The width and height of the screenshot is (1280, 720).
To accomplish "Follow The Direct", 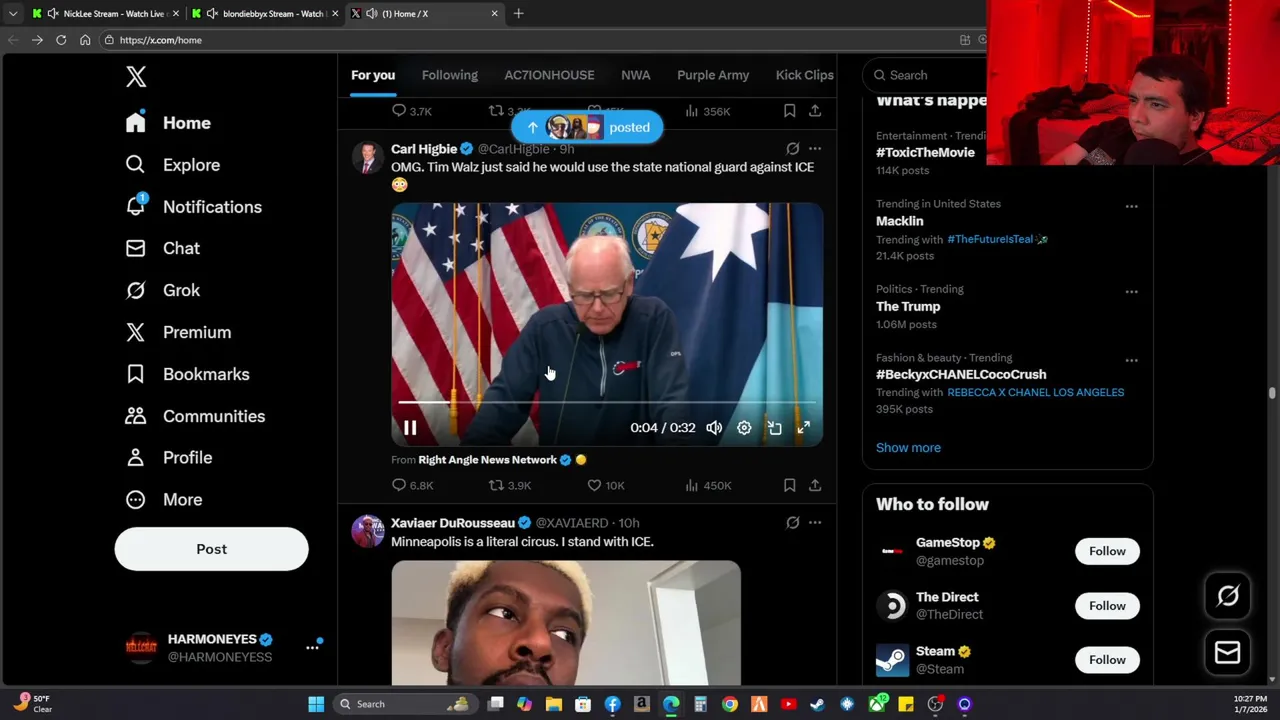I will click(x=1107, y=606).
